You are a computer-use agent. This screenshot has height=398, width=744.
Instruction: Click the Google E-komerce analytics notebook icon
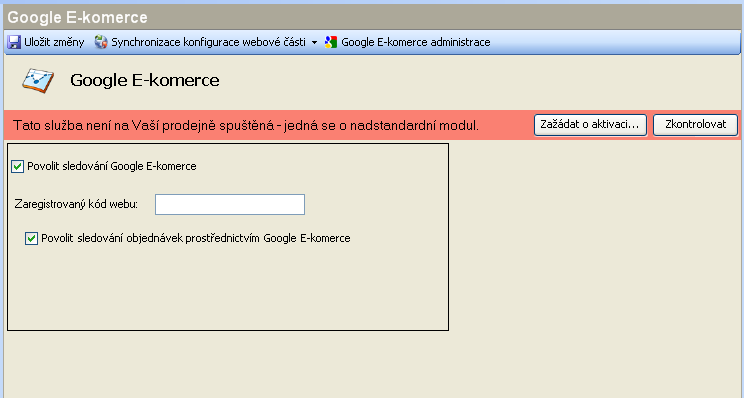[38, 80]
